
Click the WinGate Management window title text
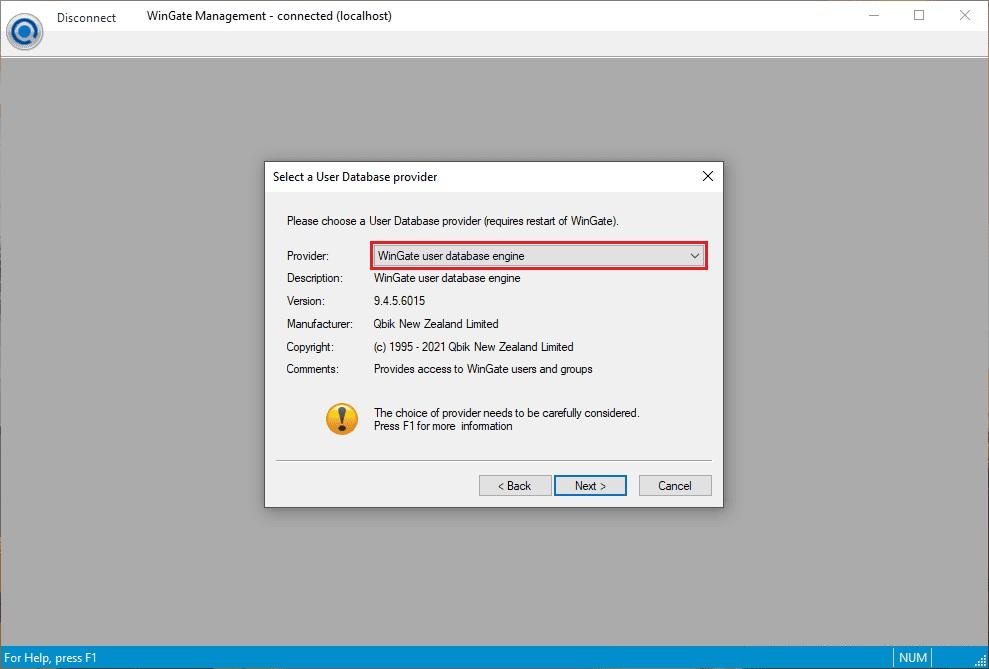269,16
